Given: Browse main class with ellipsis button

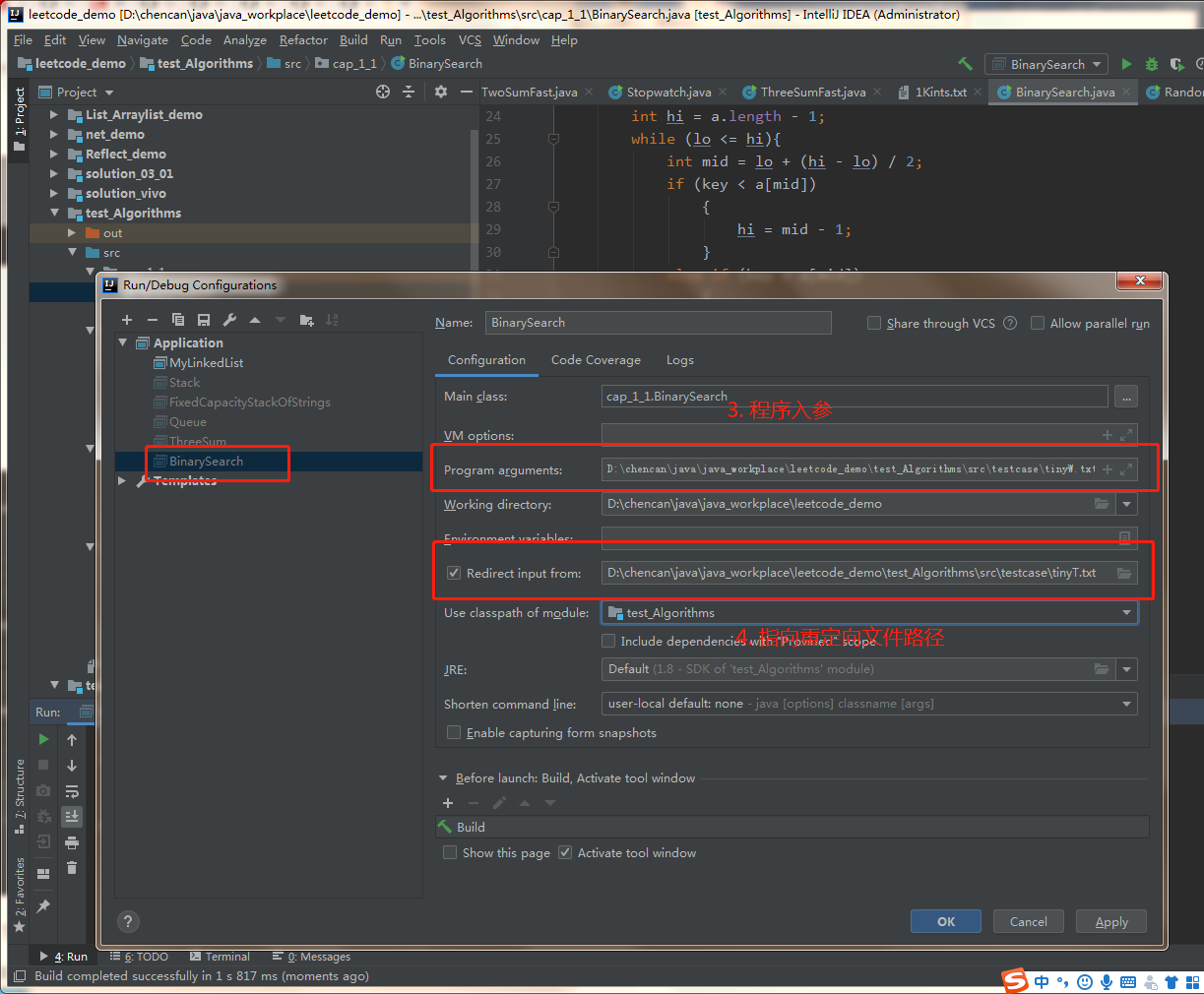Looking at the screenshot, I should click(1126, 397).
